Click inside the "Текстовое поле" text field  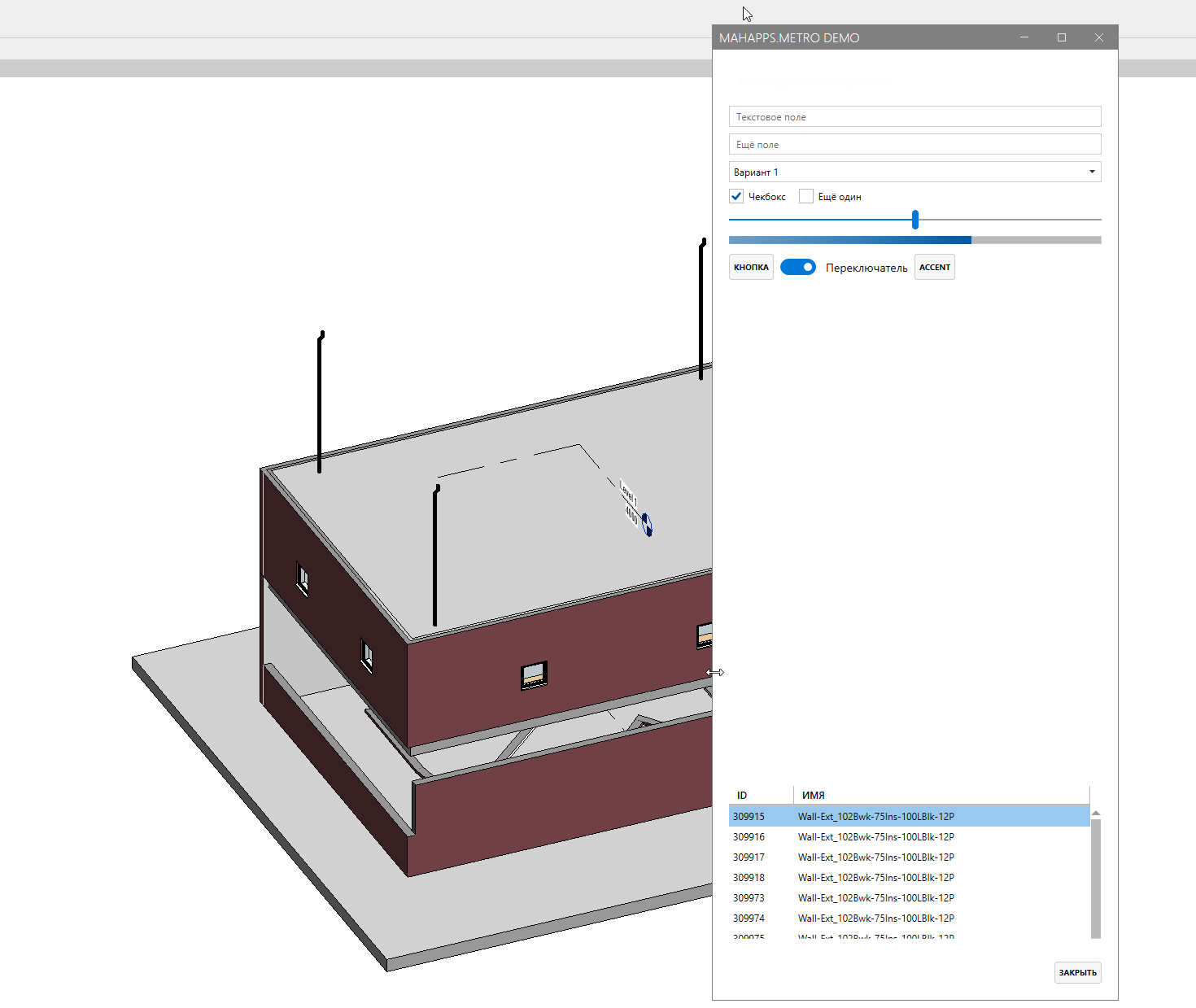click(x=914, y=116)
